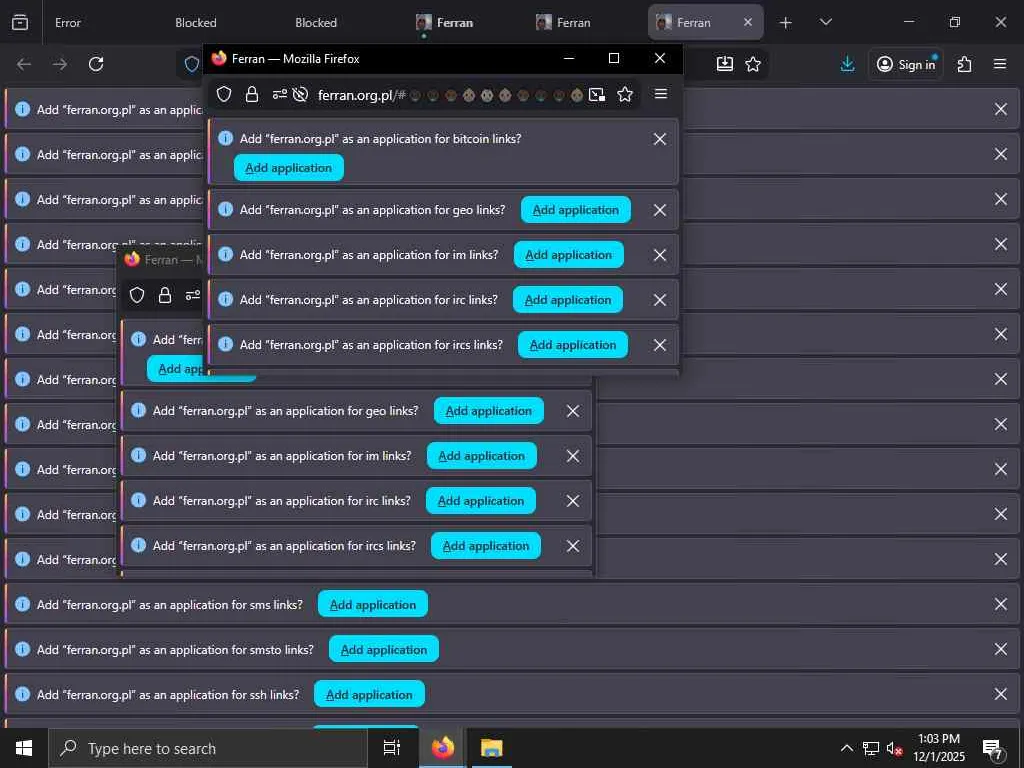Viewport: 1024px width, 768px height.
Task: Add application for ircs links in front popup
Action: point(573,345)
